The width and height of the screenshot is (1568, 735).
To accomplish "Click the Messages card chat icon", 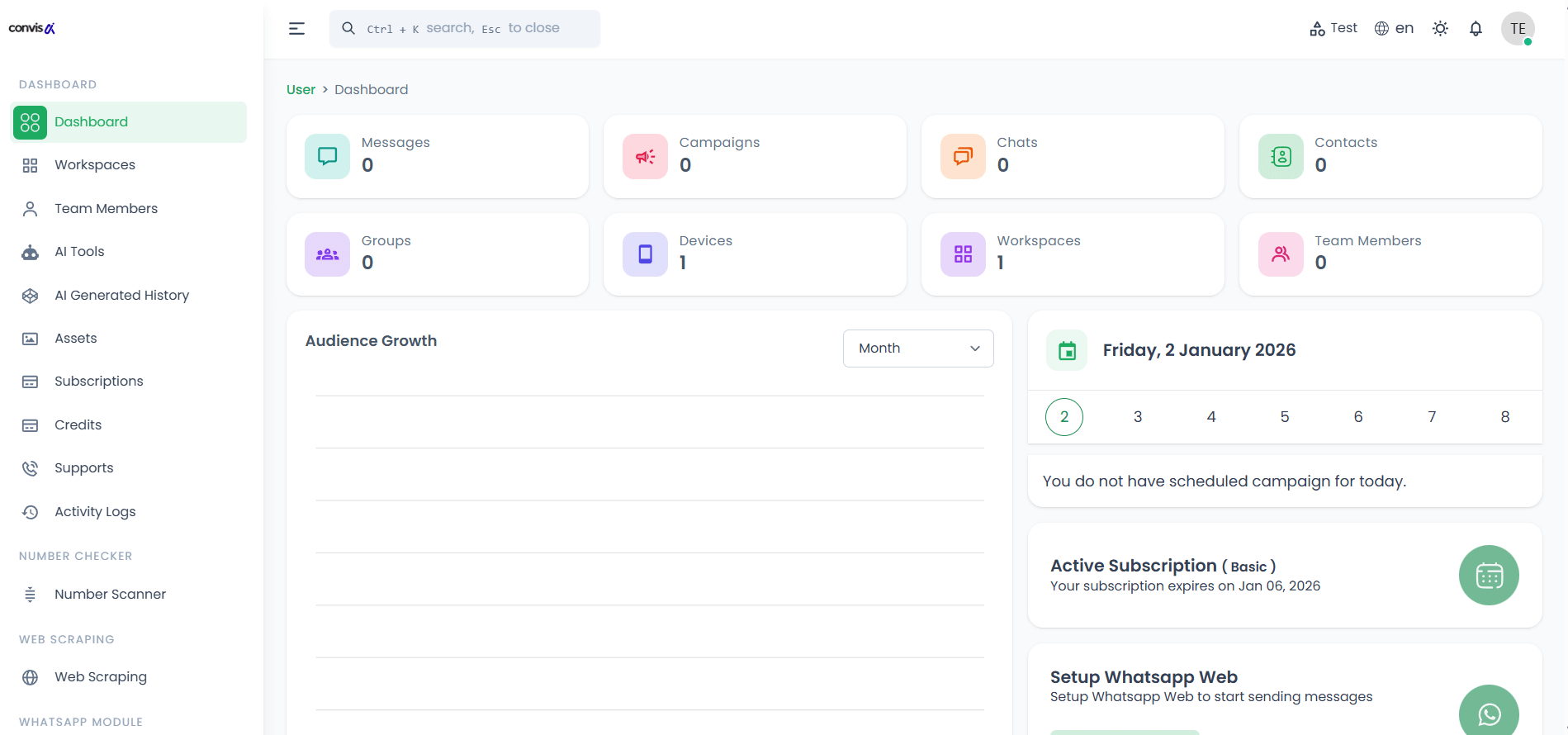I will (x=328, y=157).
